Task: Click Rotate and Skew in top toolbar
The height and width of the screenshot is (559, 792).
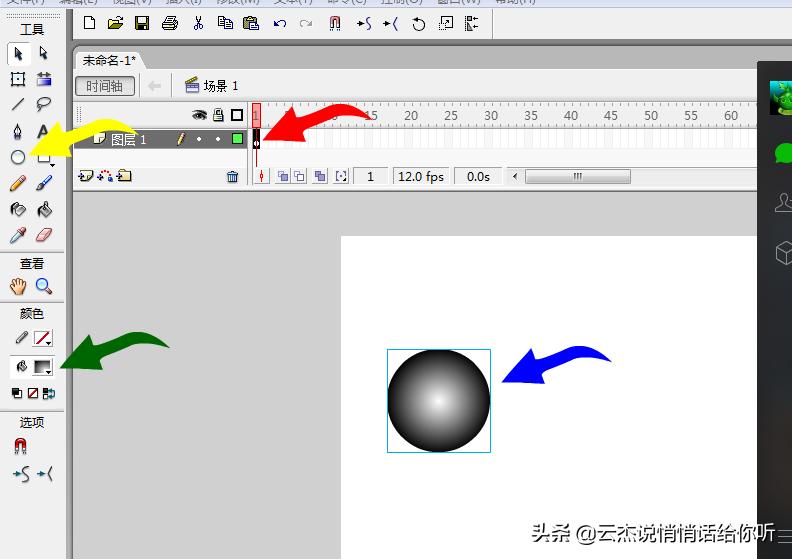Action: (419, 23)
